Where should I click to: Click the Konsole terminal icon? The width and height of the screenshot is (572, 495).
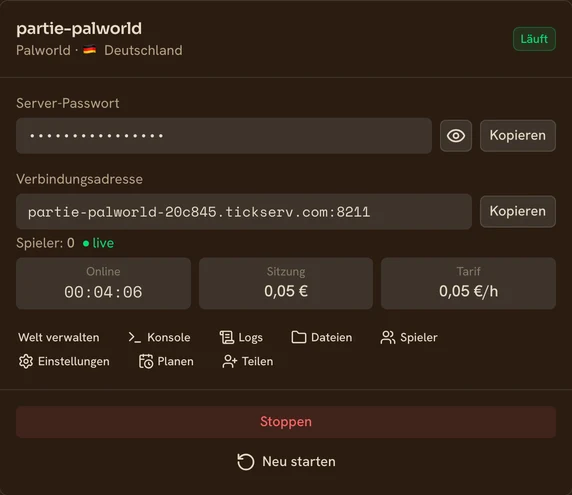click(x=134, y=337)
